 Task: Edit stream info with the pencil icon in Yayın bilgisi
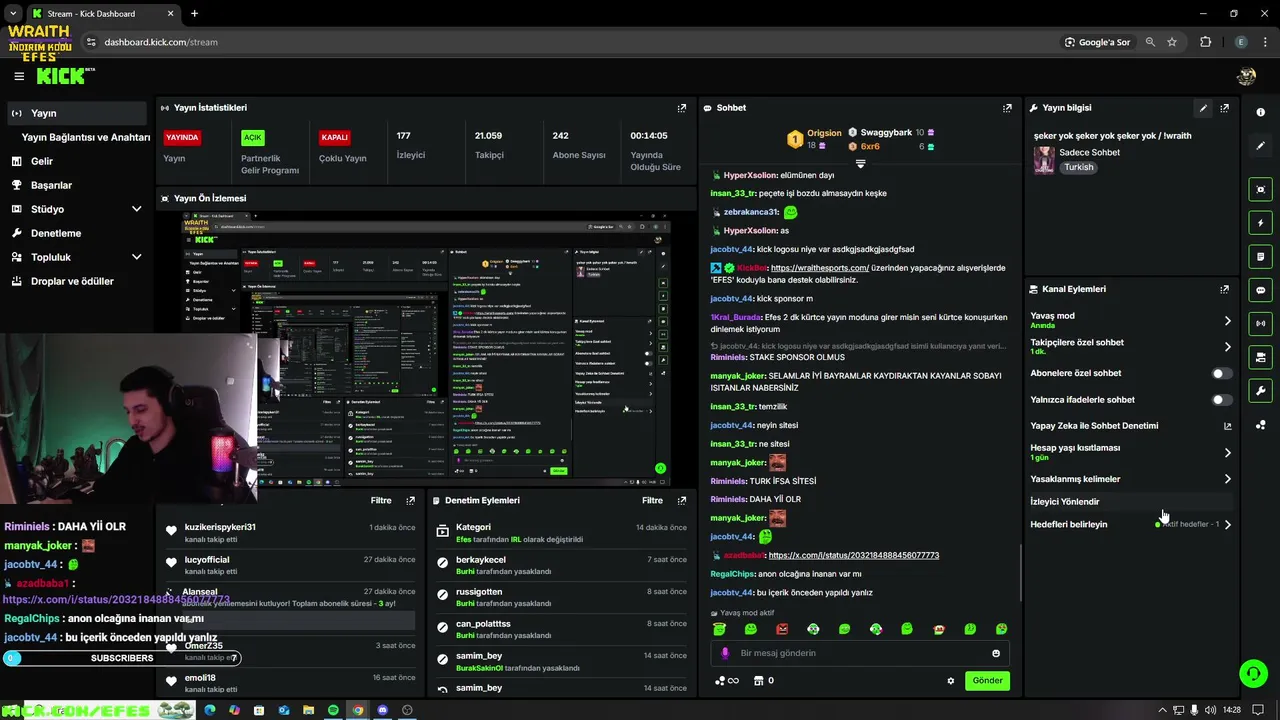click(x=1203, y=108)
